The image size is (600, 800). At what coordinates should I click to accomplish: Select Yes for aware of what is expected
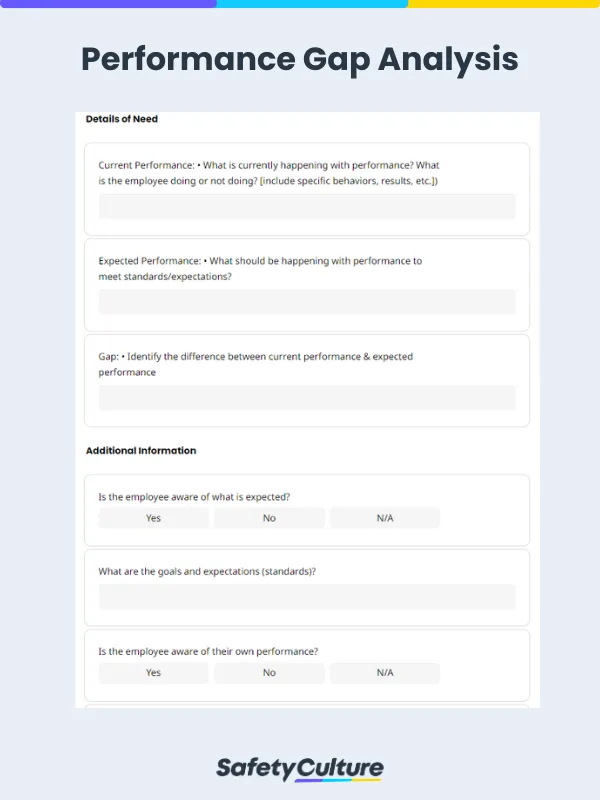click(153, 518)
